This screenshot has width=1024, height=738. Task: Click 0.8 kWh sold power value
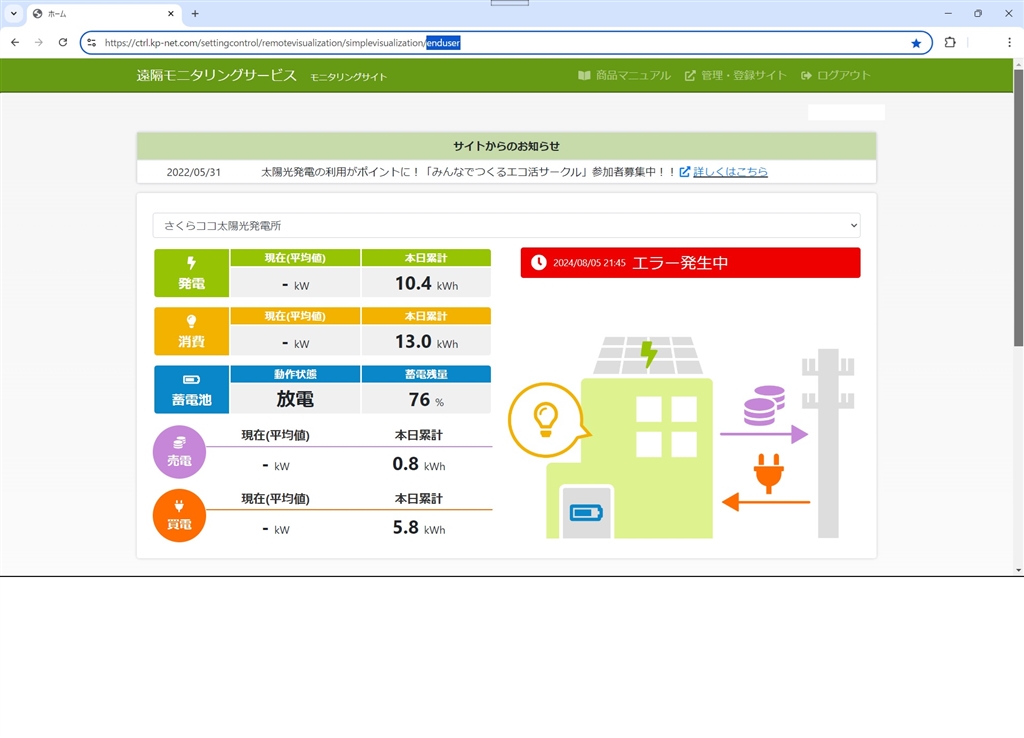pyautogui.click(x=419, y=464)
